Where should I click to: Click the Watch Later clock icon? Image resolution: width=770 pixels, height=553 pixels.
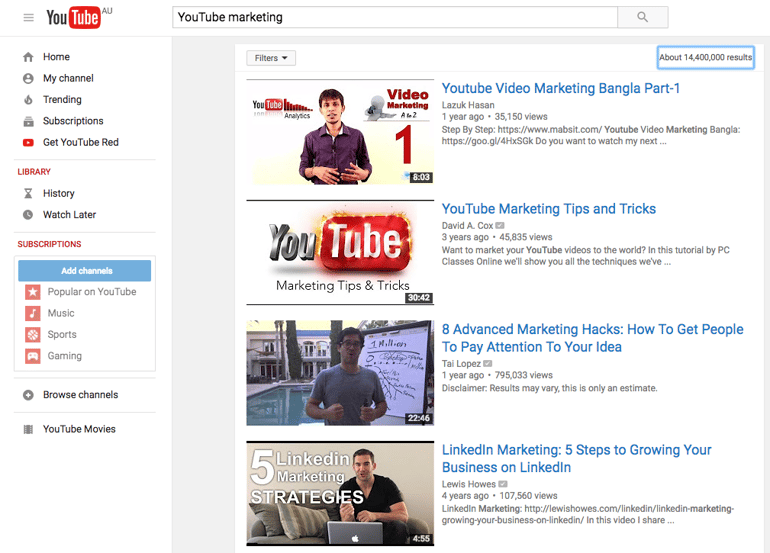click(28, 215)
